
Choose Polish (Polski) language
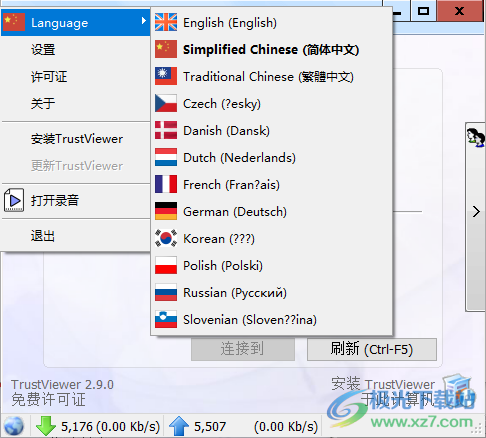(271, 266)
